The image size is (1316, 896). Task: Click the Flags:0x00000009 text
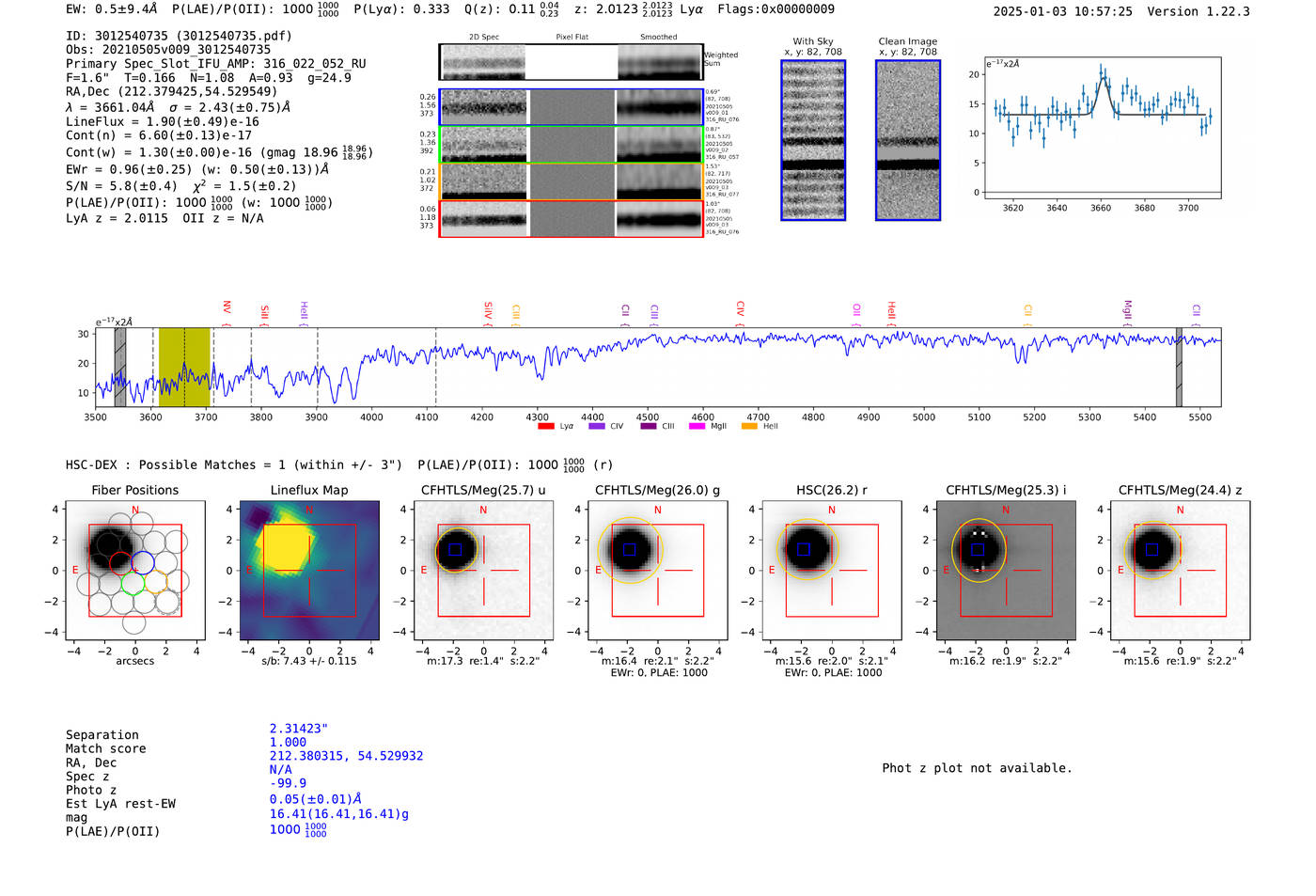775,9
